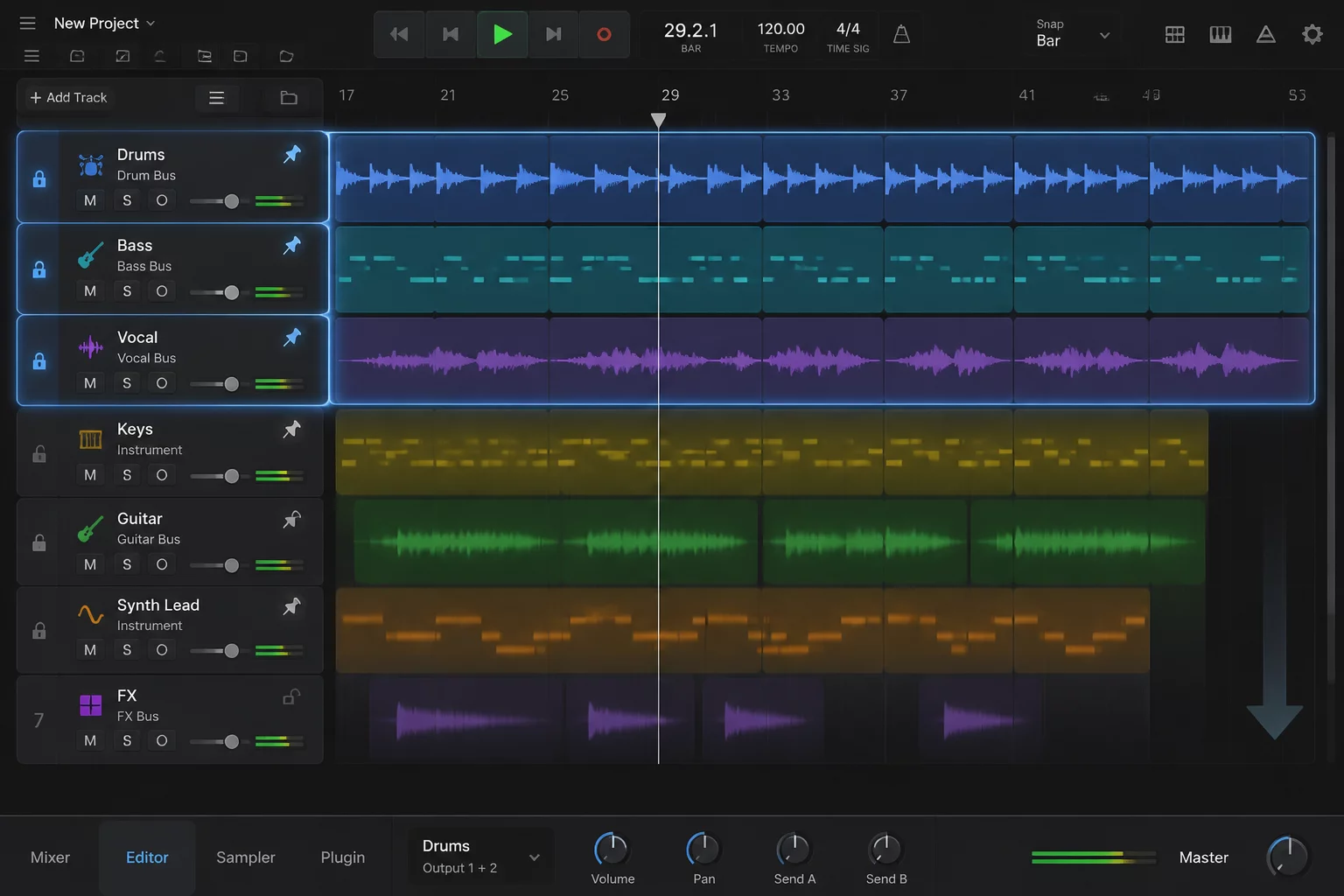Click the triangle icon beside the keyboard
The height and width of the screenshot is (896, 1344).
1265,34
